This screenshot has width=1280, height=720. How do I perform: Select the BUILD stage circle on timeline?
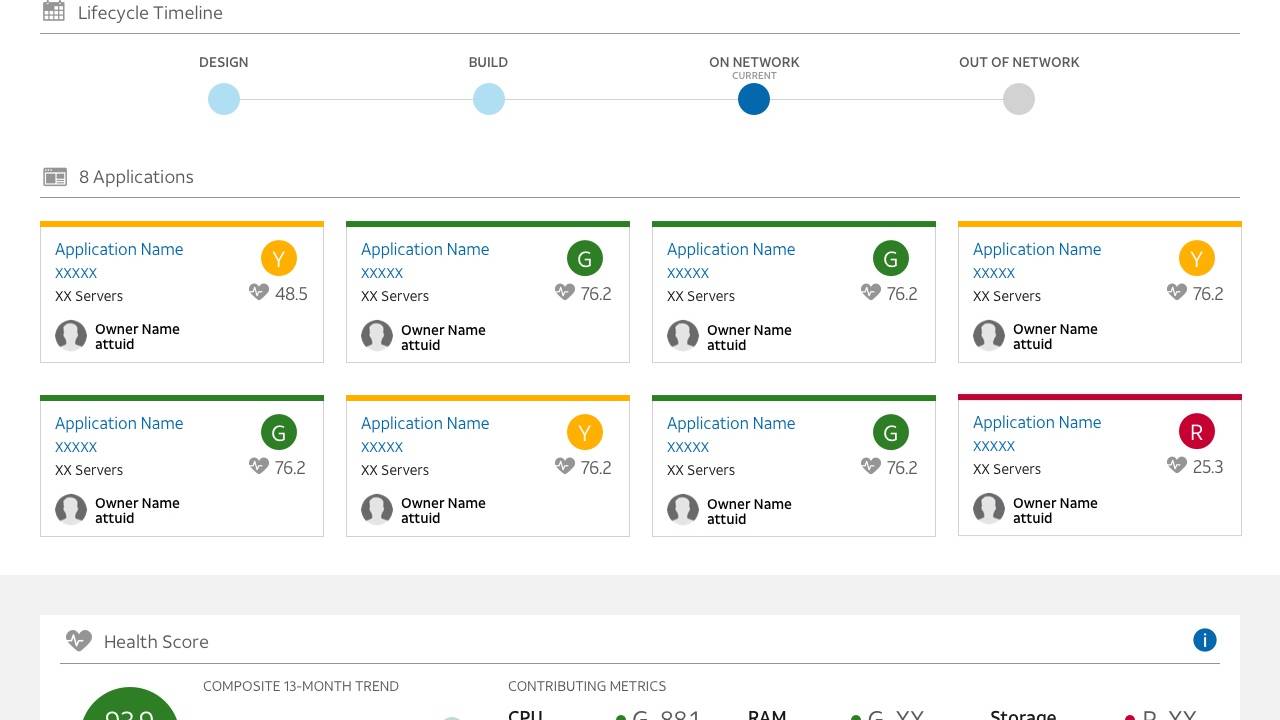(x=488, y=99)
